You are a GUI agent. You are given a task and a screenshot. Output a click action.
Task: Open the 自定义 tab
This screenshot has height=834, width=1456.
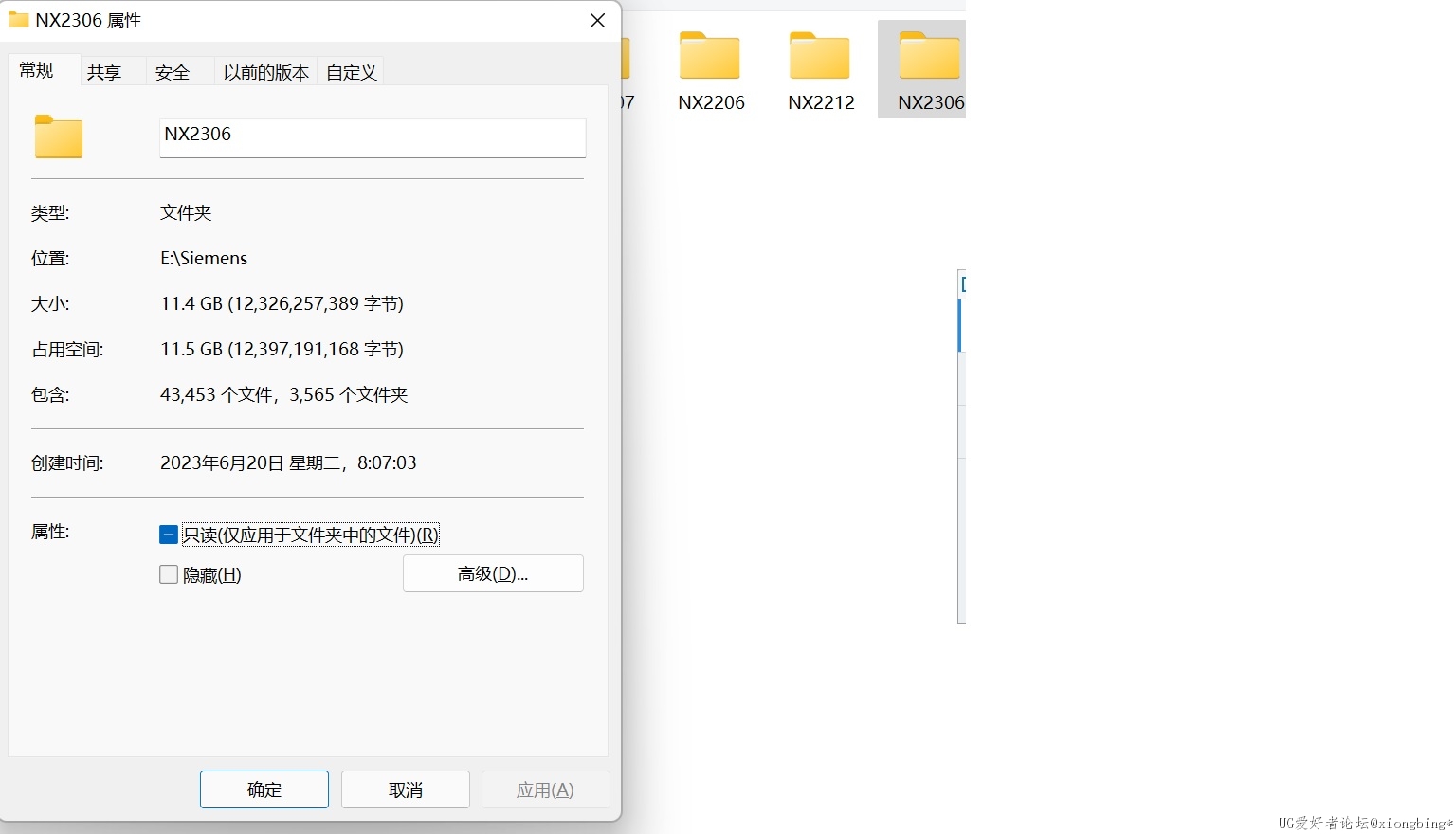352,72
